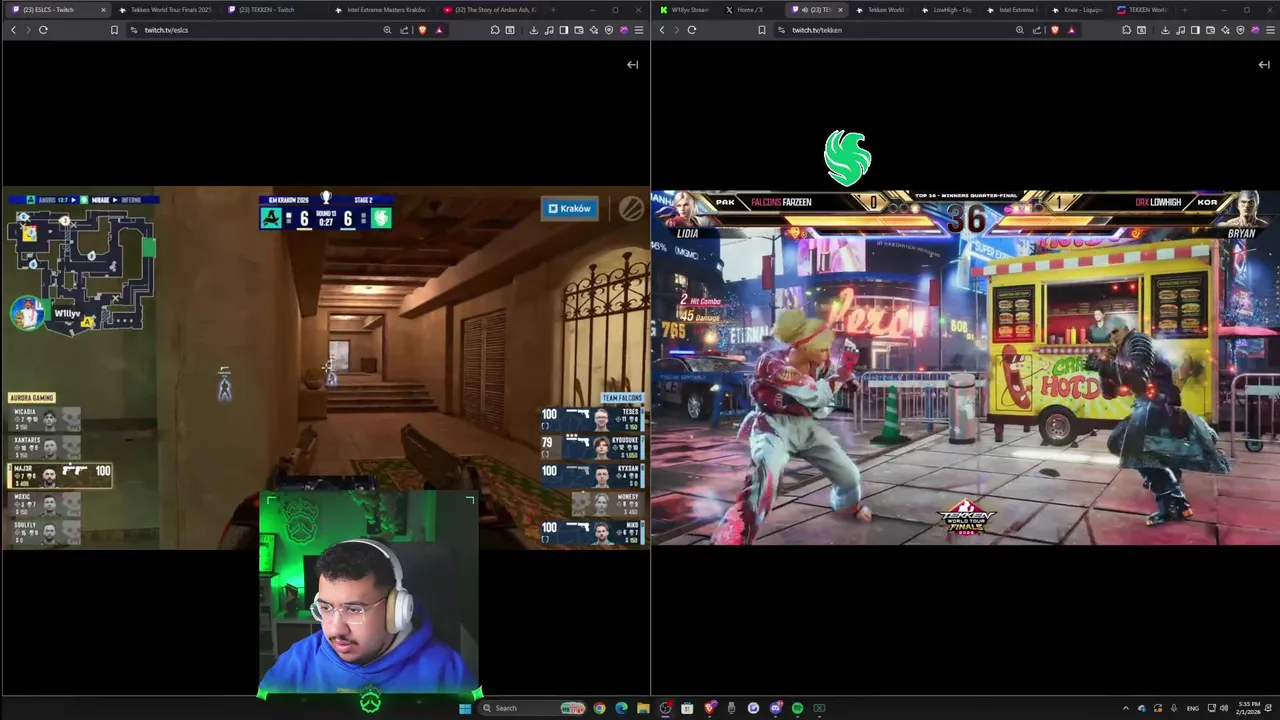Toggle the sidebar panel in the ESLCS window
Image resolution: width=1280 pixels, height=720 pixels.
pyautogui.click(x=564, y=30)
